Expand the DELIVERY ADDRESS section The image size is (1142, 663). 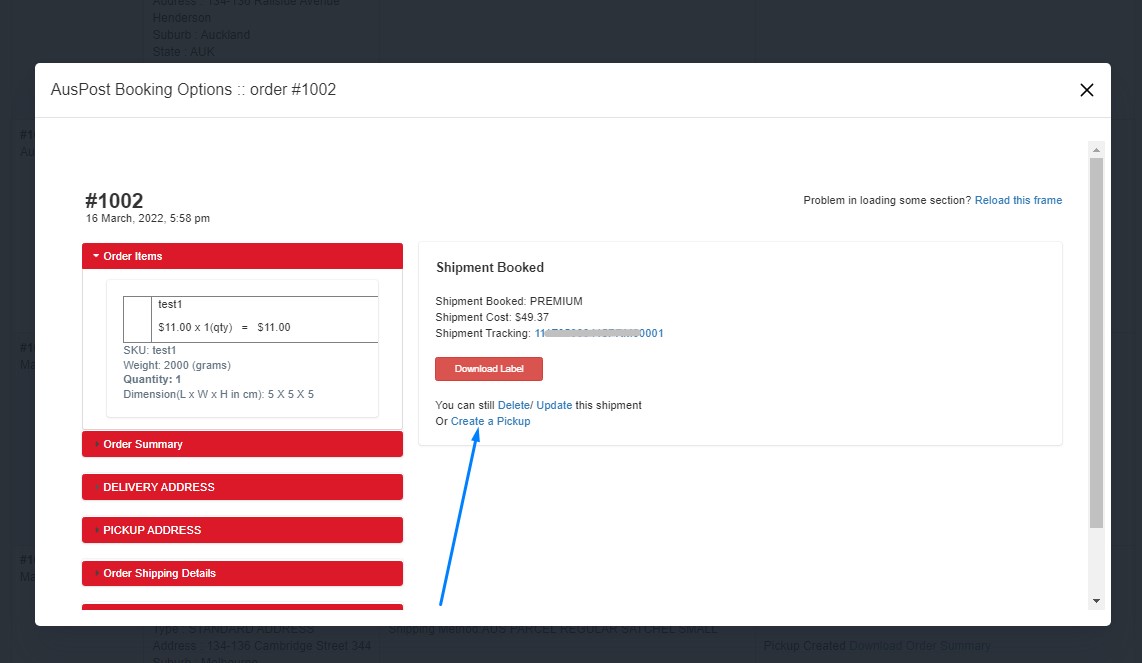pyautogui.click(x=243, y=487)
